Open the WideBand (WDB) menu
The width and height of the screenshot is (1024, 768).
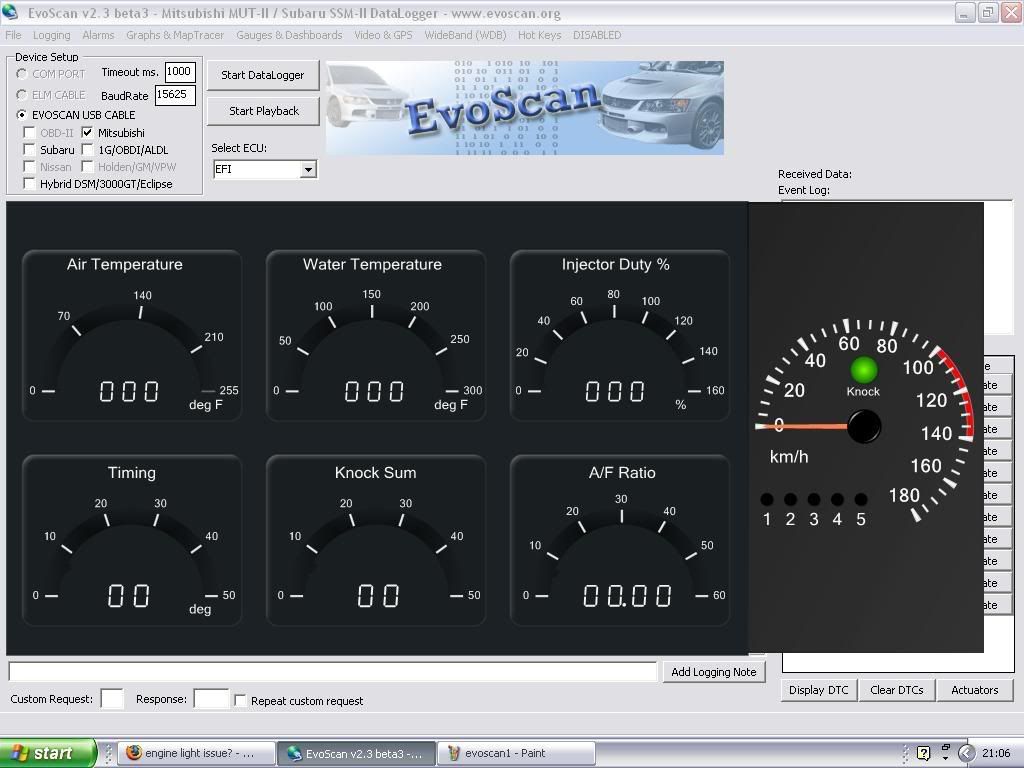(466, 35)
